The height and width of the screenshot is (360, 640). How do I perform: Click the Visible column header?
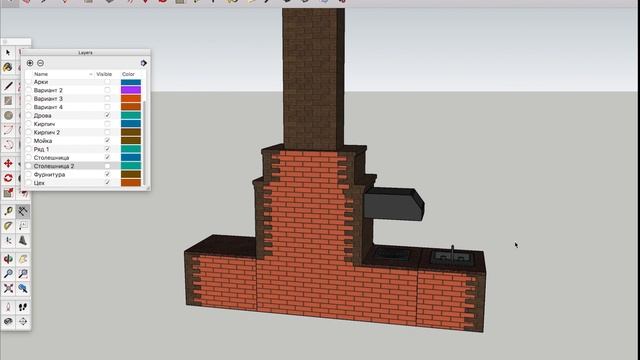[104, 74]
